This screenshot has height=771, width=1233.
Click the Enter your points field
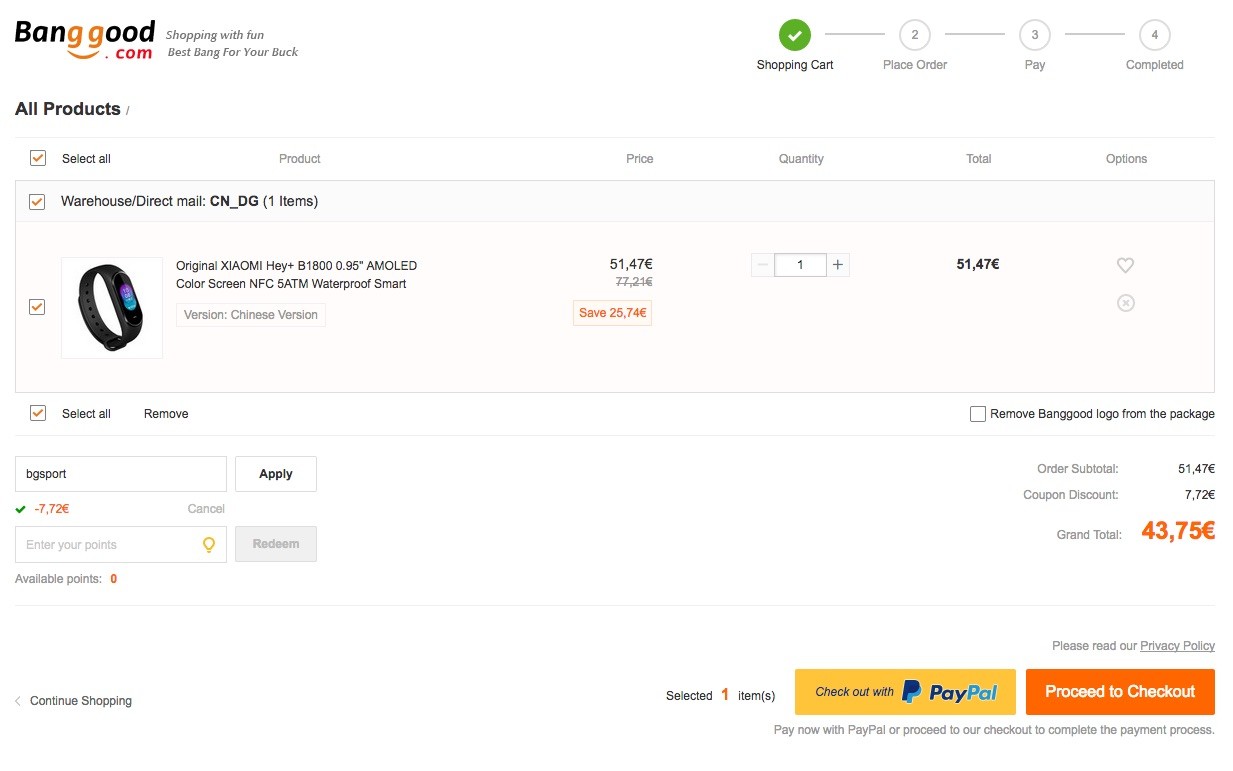[121, 544]
